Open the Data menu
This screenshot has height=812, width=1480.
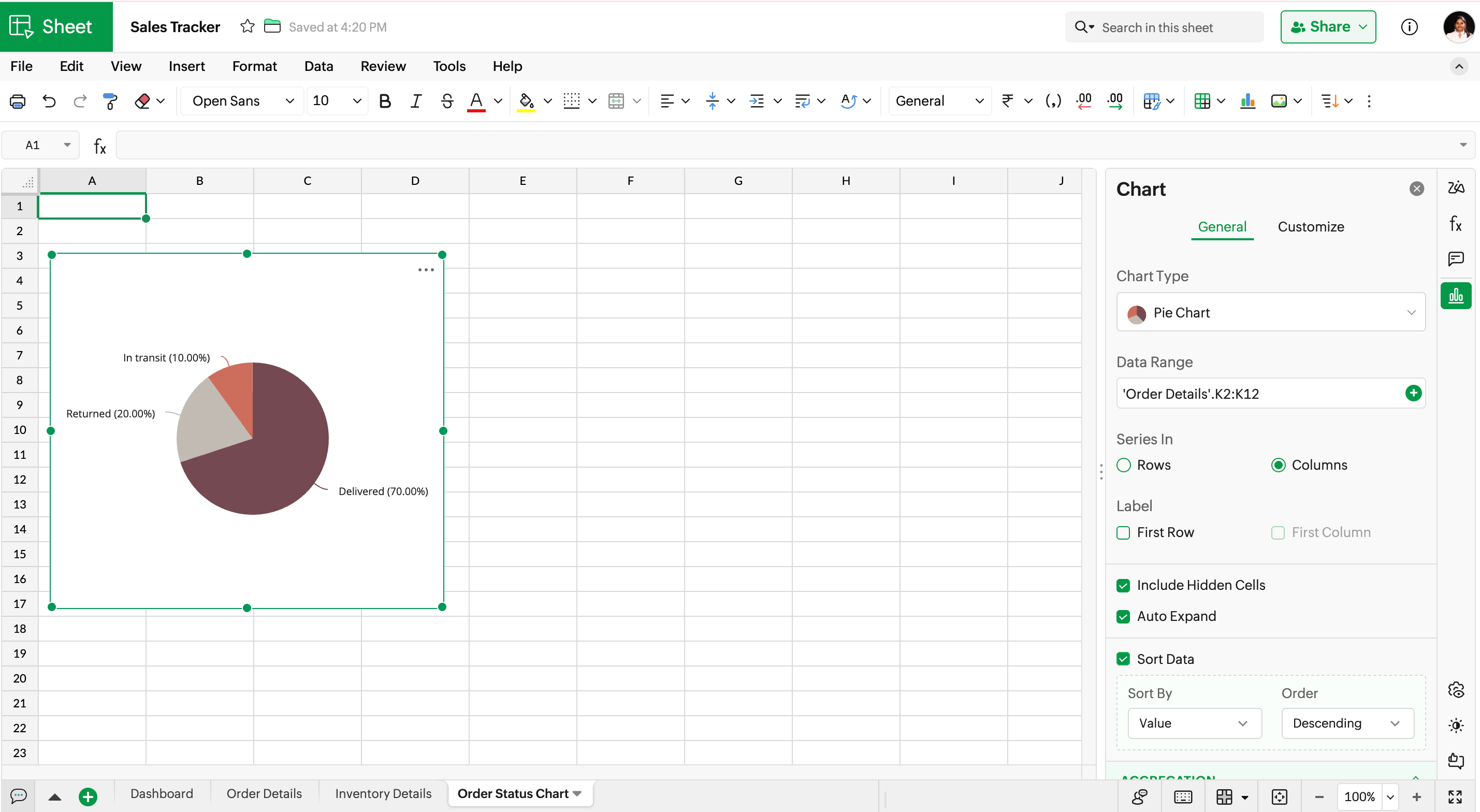coord(318,66)
